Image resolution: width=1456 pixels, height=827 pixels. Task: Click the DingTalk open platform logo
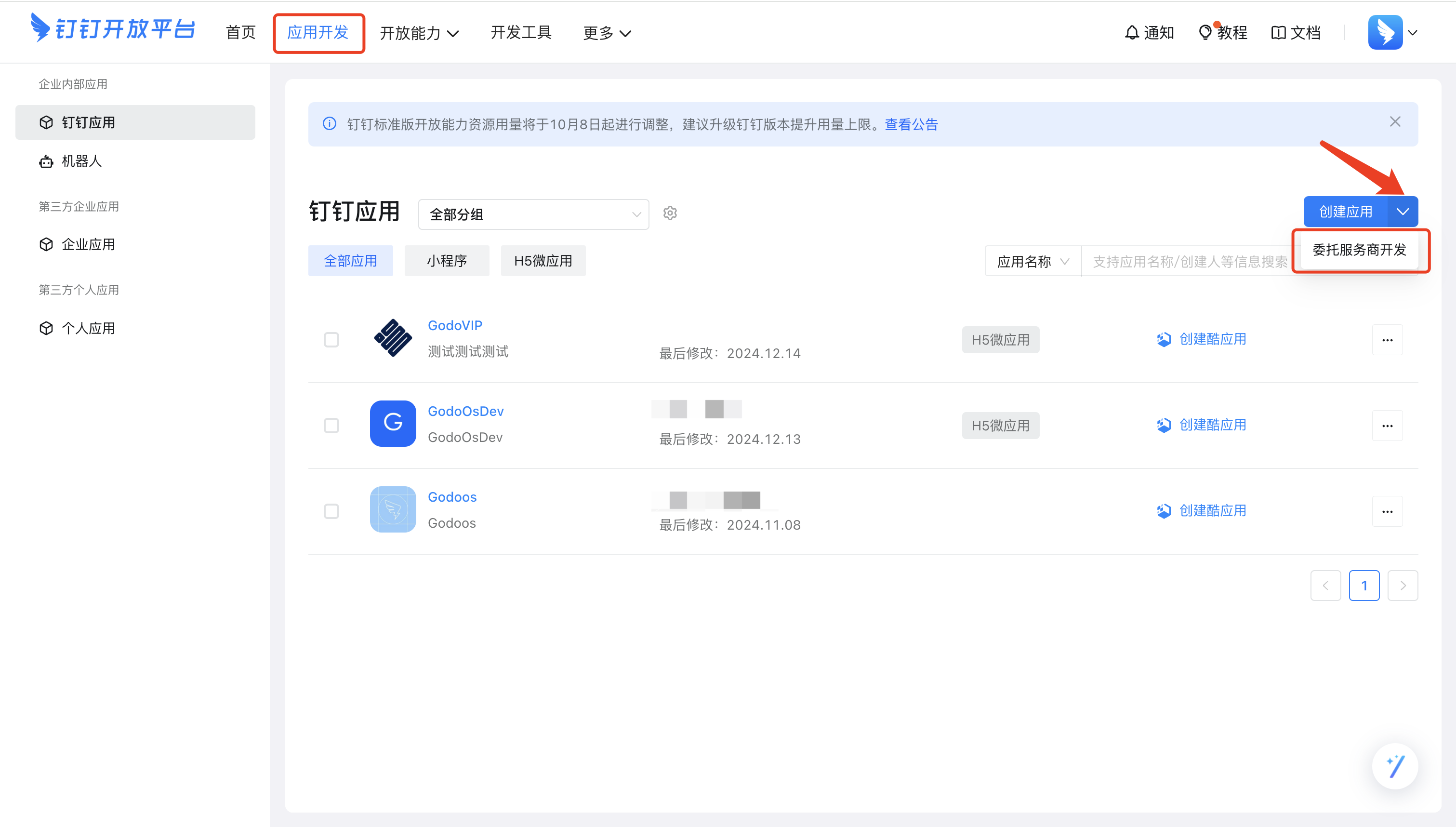[112, 28]
